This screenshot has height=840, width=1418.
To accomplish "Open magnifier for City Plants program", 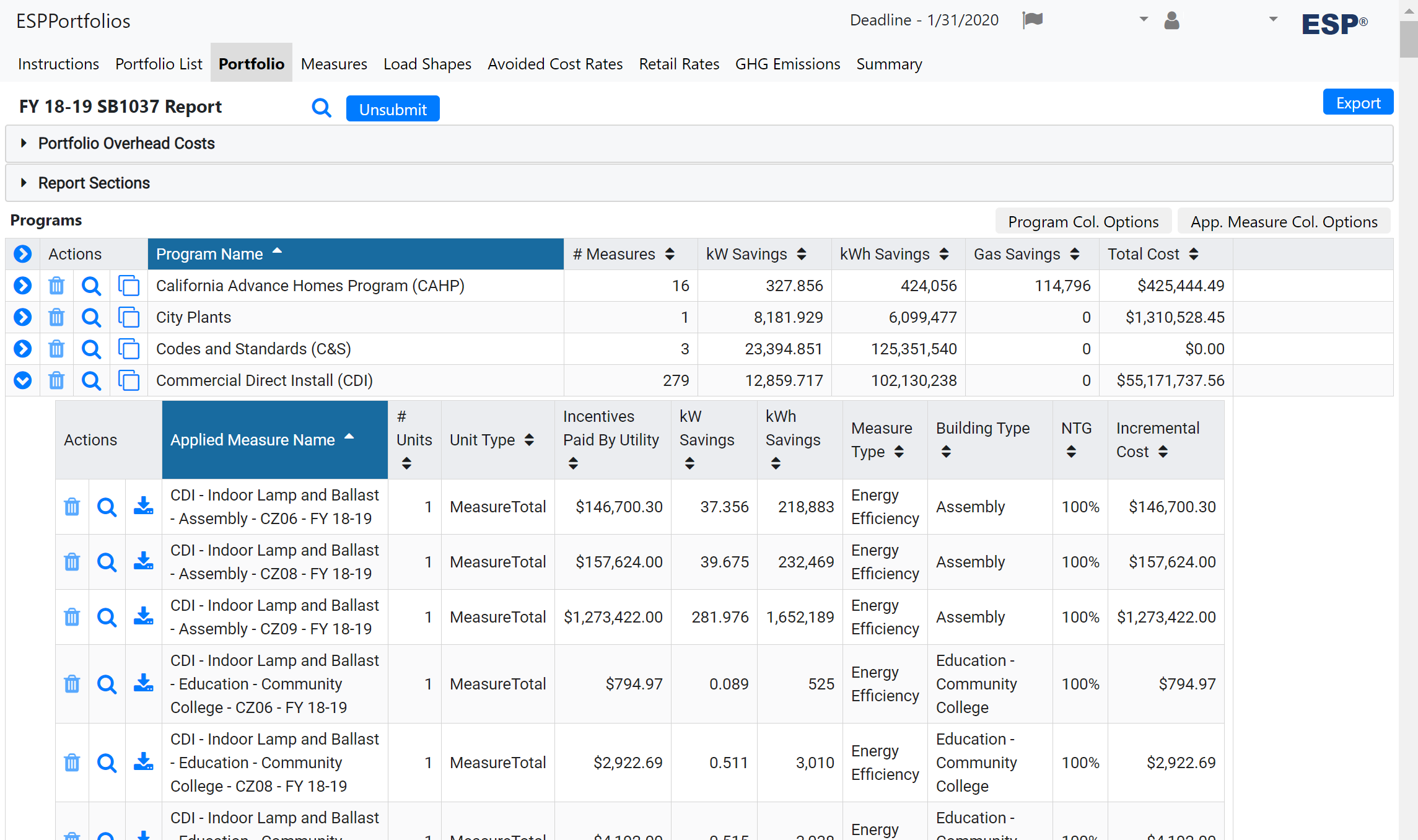I will tap(91, 317).
